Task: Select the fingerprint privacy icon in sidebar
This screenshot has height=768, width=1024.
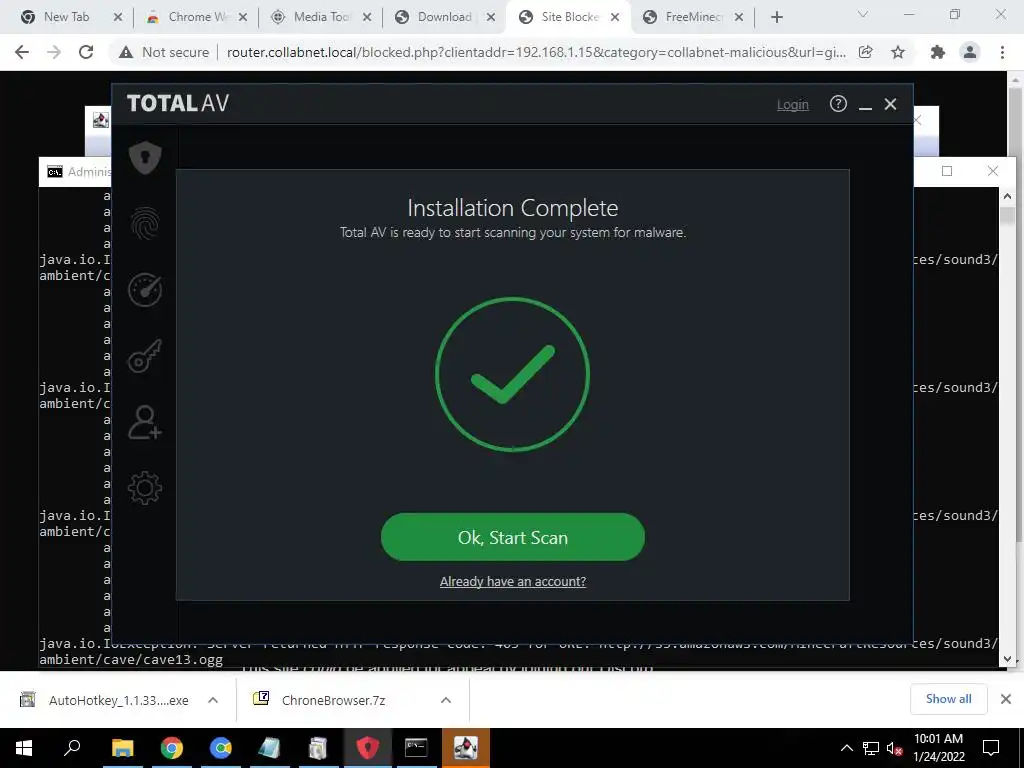Action: pos(145,223)
